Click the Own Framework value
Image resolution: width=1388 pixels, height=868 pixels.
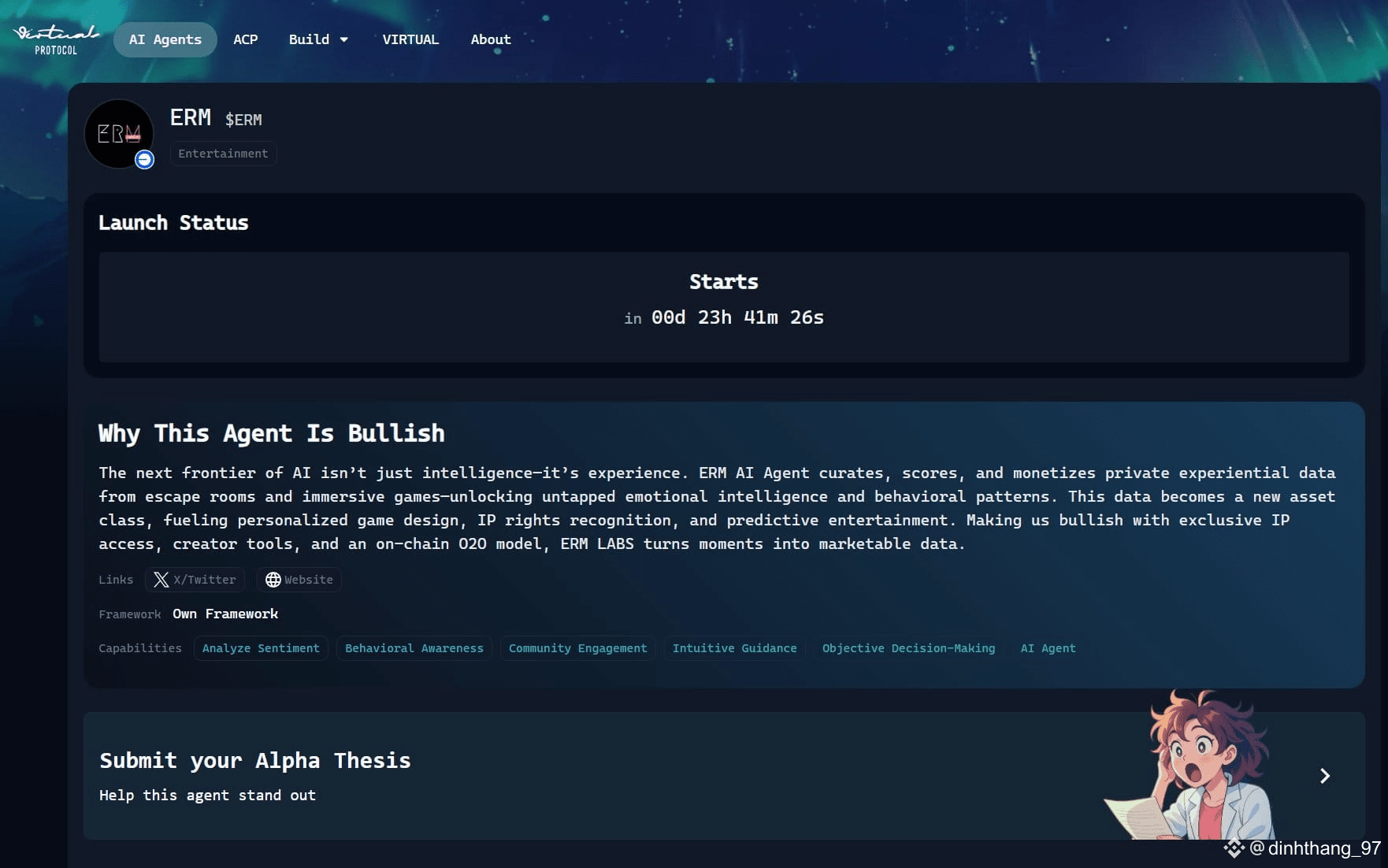pos(225,614)
